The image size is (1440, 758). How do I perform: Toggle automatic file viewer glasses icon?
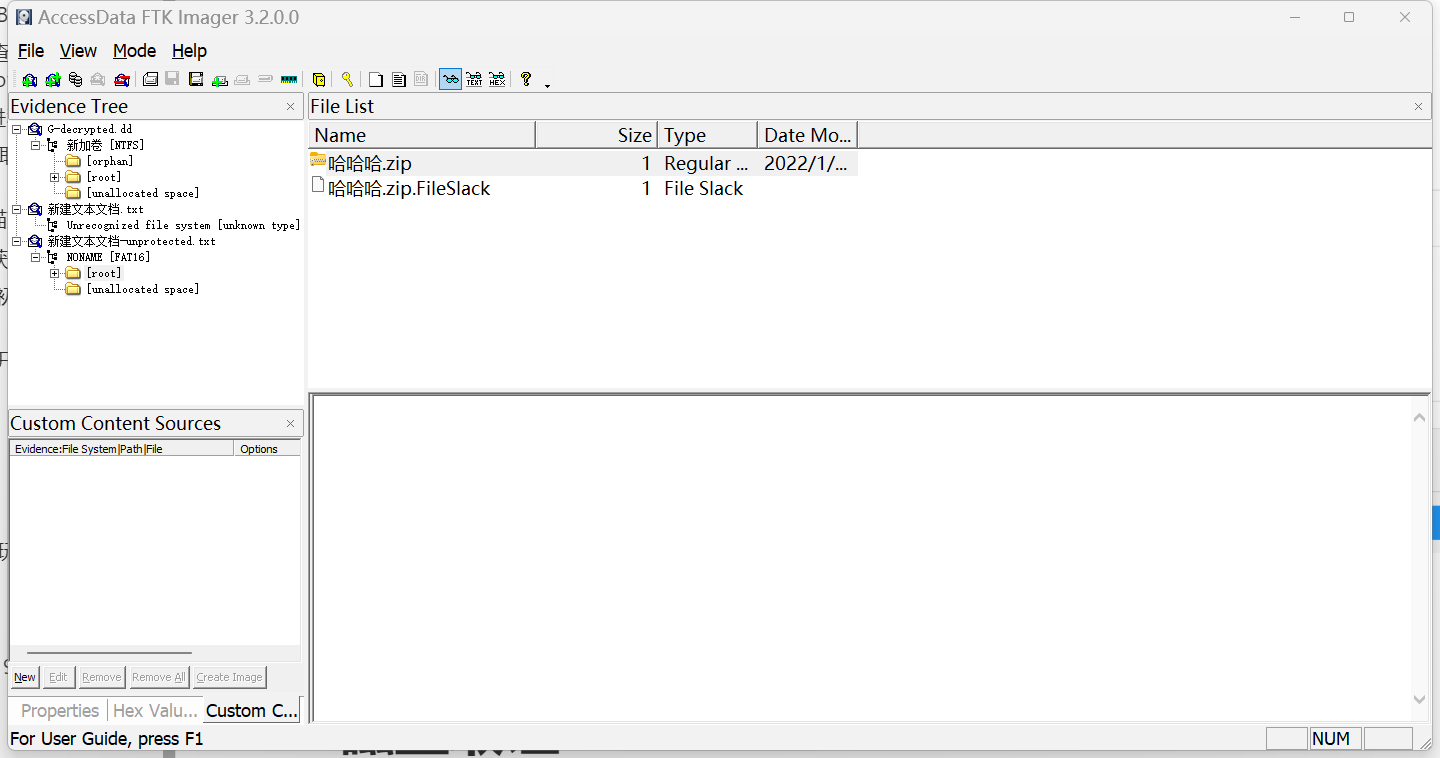[451, 80]
